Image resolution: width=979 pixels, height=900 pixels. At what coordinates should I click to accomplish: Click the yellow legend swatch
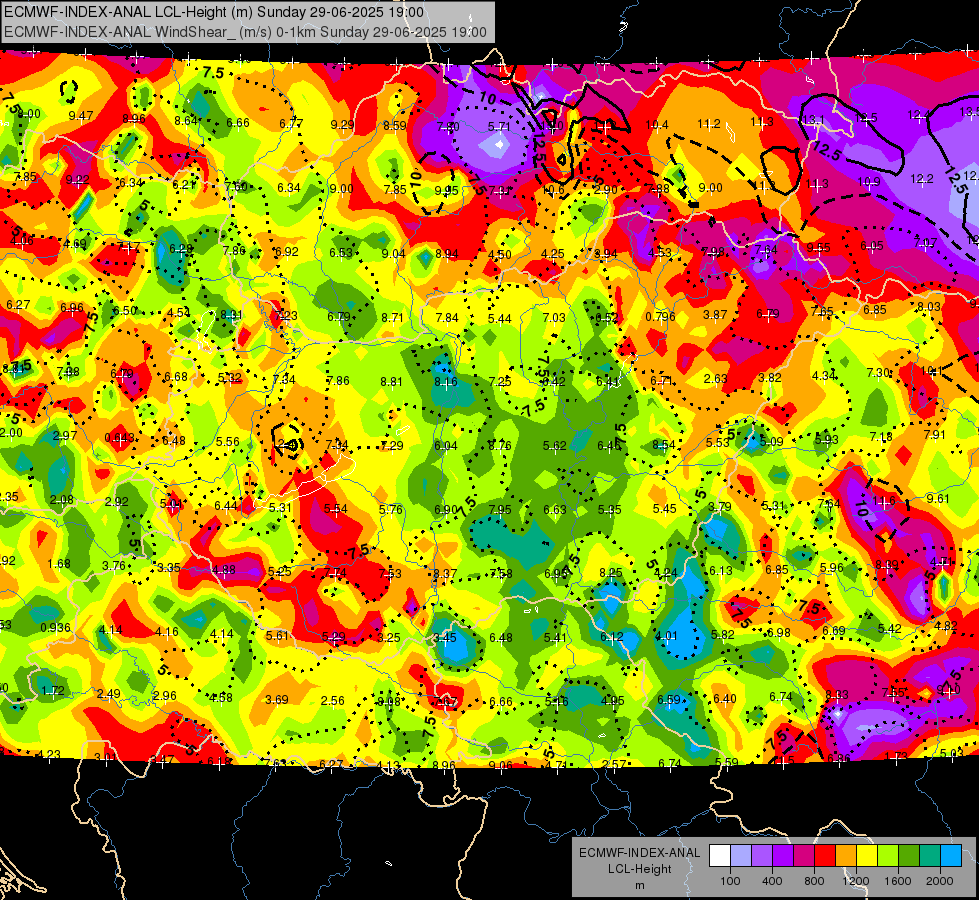point(867,856)
